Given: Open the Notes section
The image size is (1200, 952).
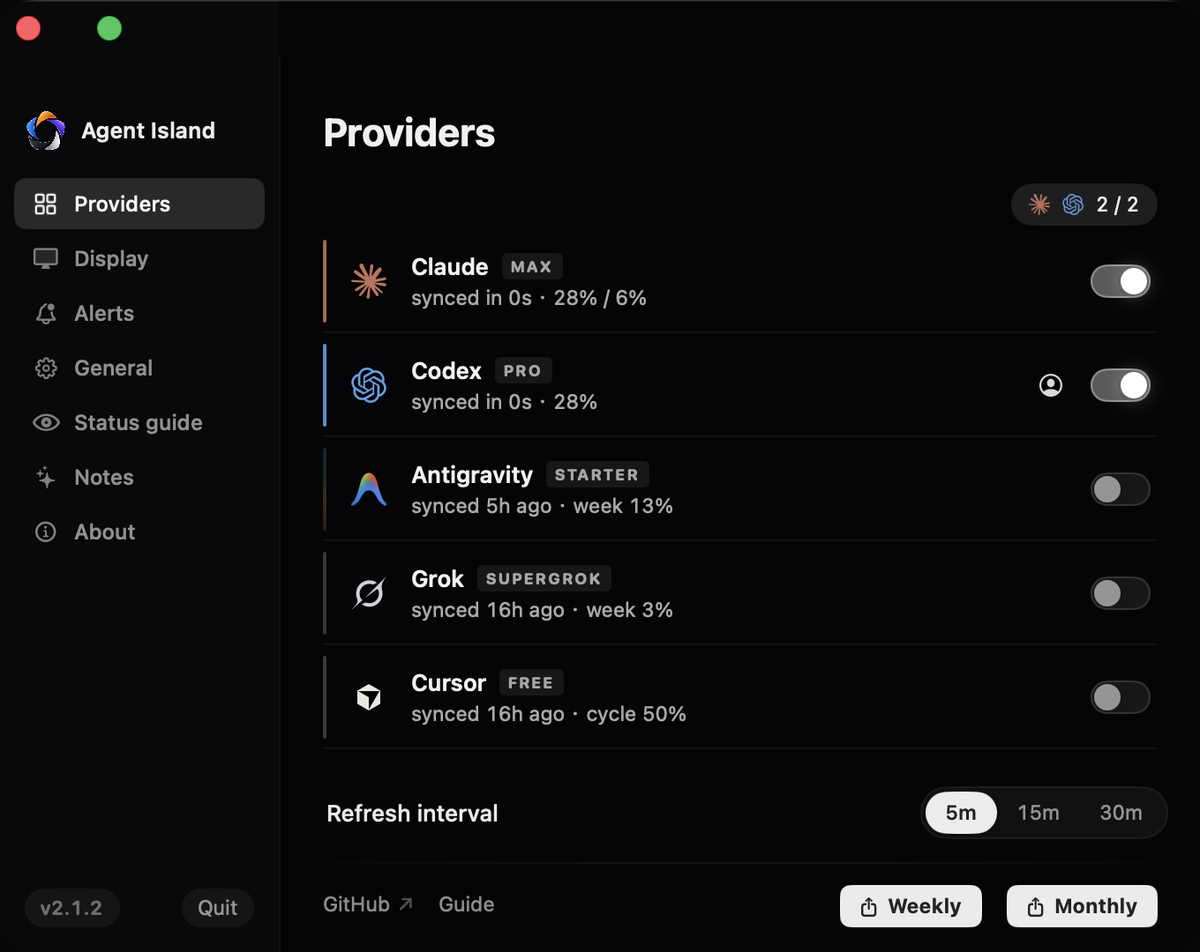Looking at the screenshot, I should 139,478.
